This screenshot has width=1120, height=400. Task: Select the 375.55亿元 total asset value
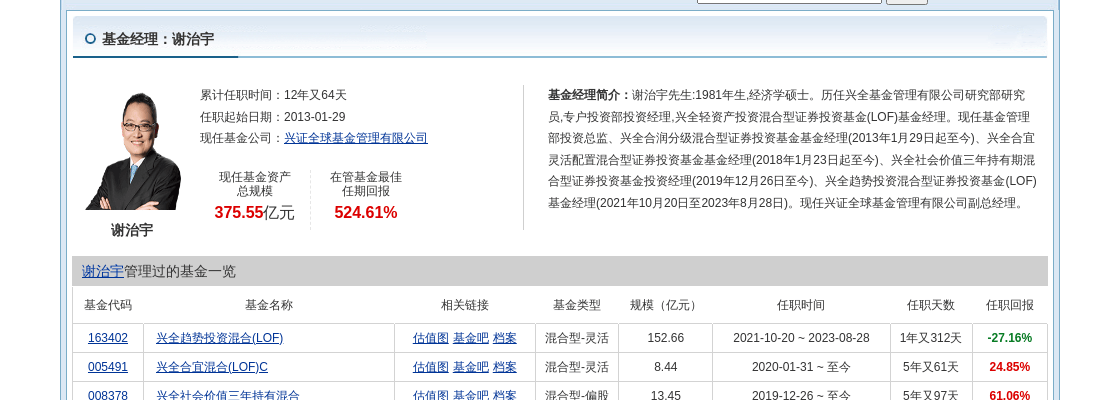pos(254,212)
